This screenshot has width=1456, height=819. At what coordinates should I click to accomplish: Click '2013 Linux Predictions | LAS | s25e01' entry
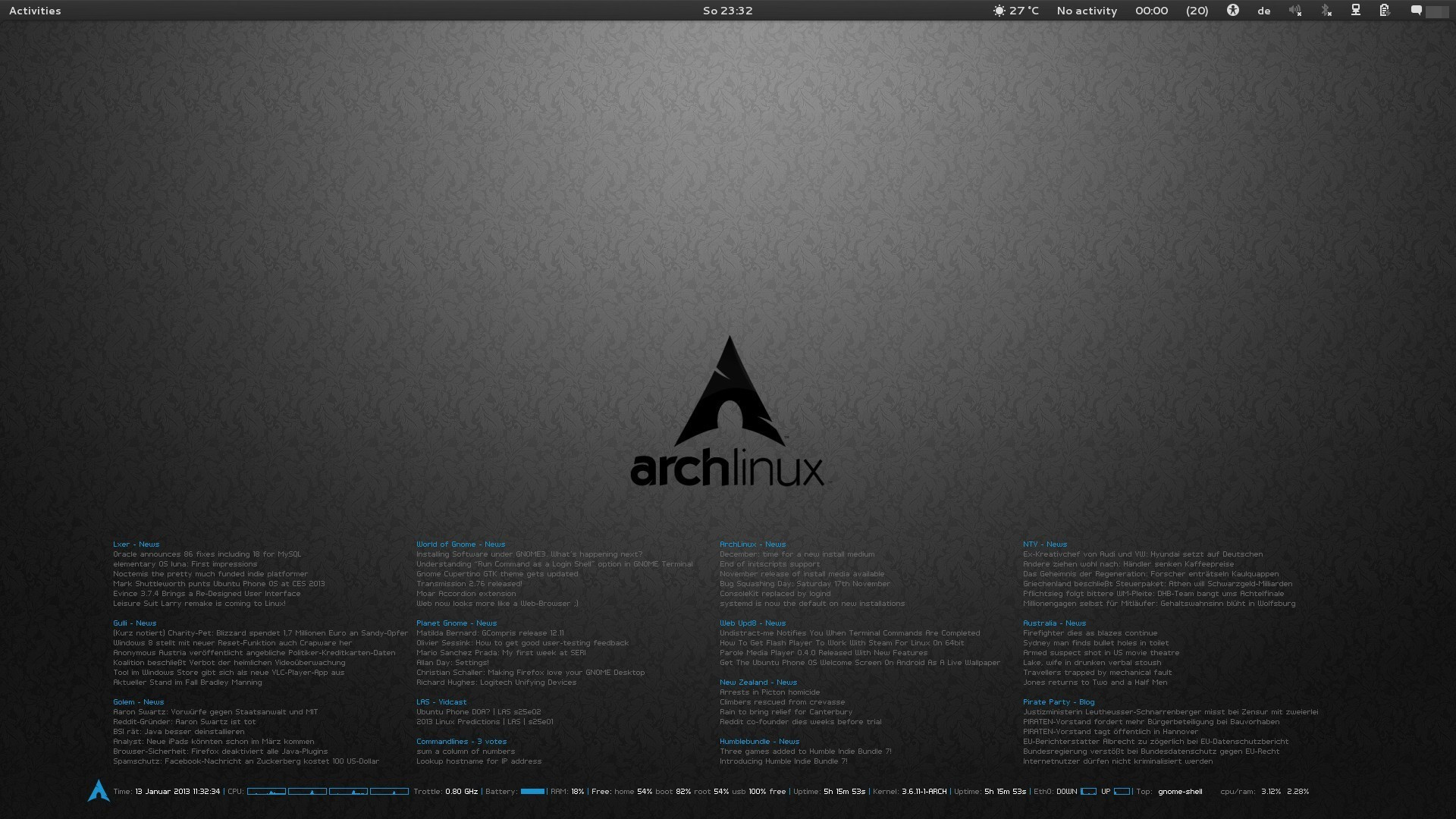(485, 721)
